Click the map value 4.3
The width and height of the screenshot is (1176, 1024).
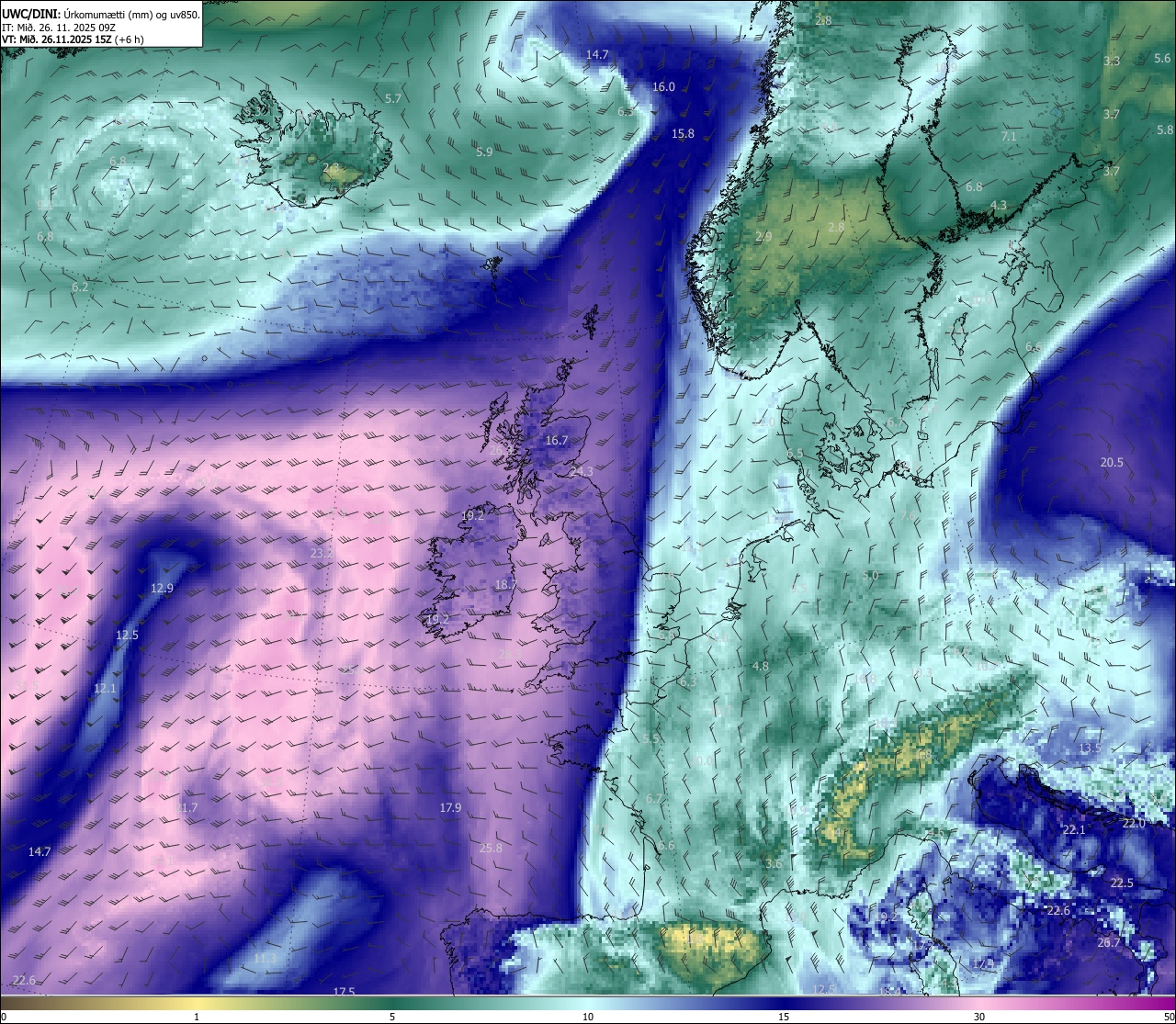click(x=999, y=205)
